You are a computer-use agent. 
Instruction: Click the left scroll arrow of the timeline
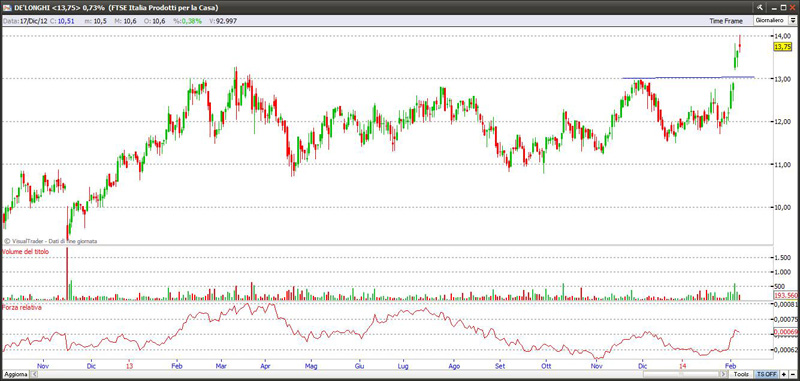coord(35,374)
